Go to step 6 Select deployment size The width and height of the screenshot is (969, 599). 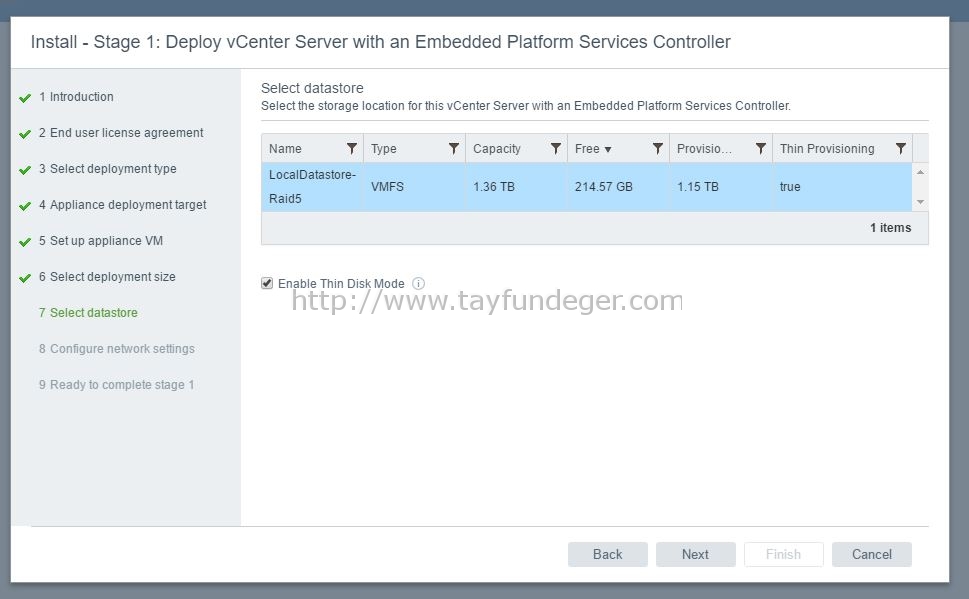coord(107,276)
